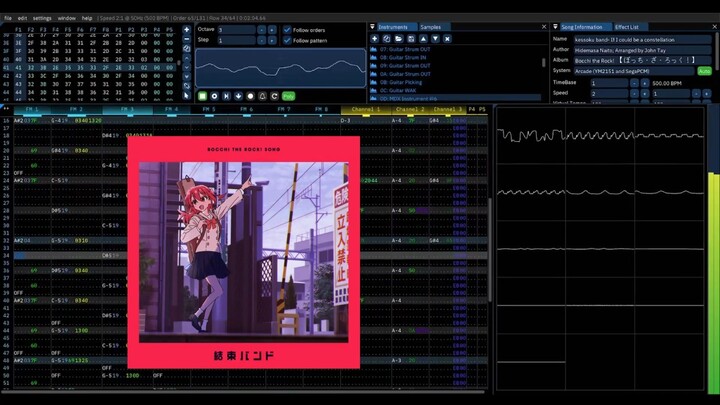Viewport: 720px width, 405px height.
Task: Open the settings menu
Action: 42,18
